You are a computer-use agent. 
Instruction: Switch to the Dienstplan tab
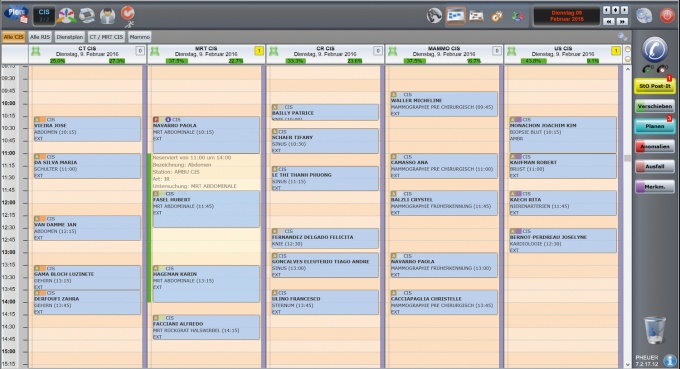69,37
